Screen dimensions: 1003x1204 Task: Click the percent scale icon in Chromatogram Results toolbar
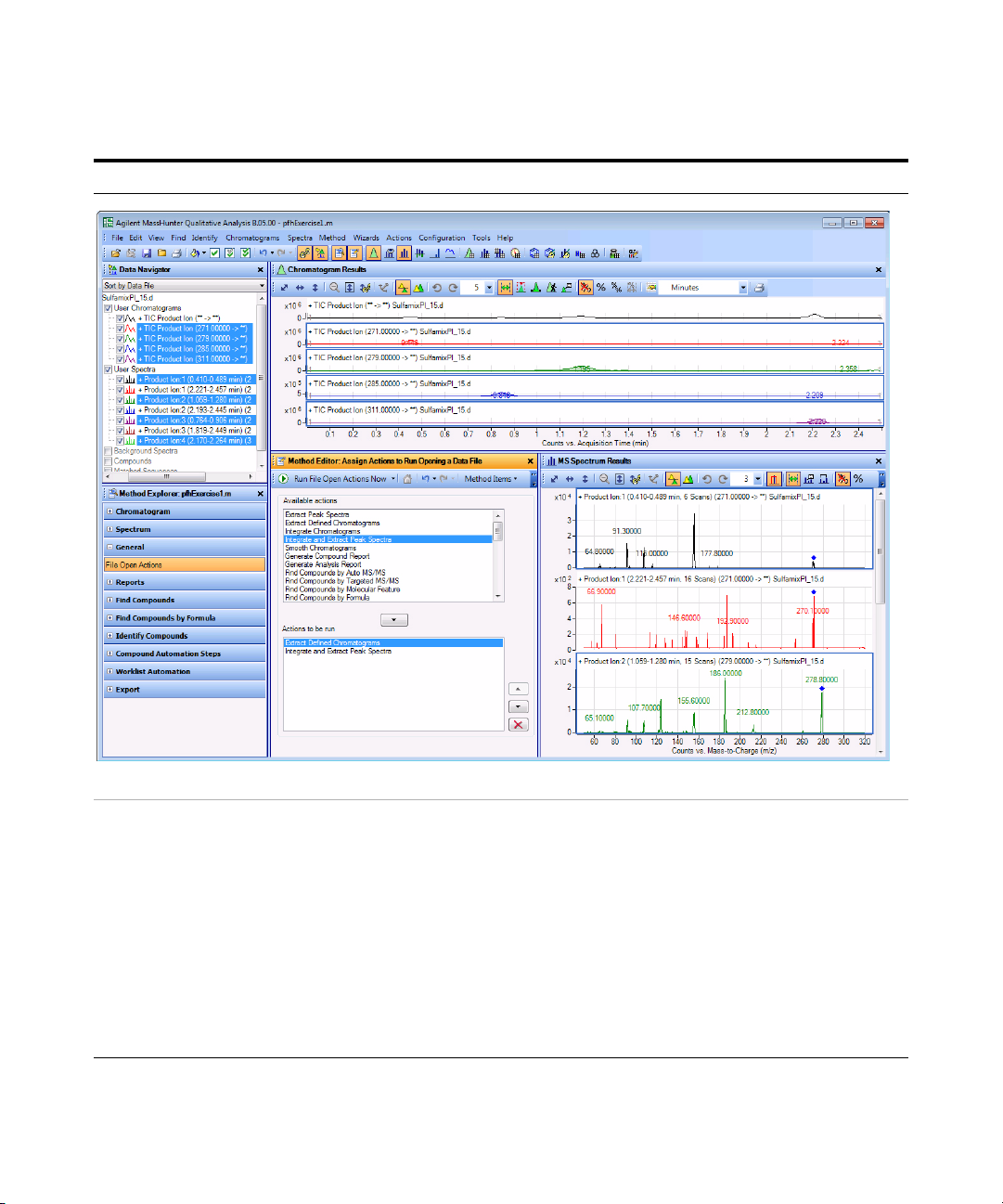pos(601,288)
